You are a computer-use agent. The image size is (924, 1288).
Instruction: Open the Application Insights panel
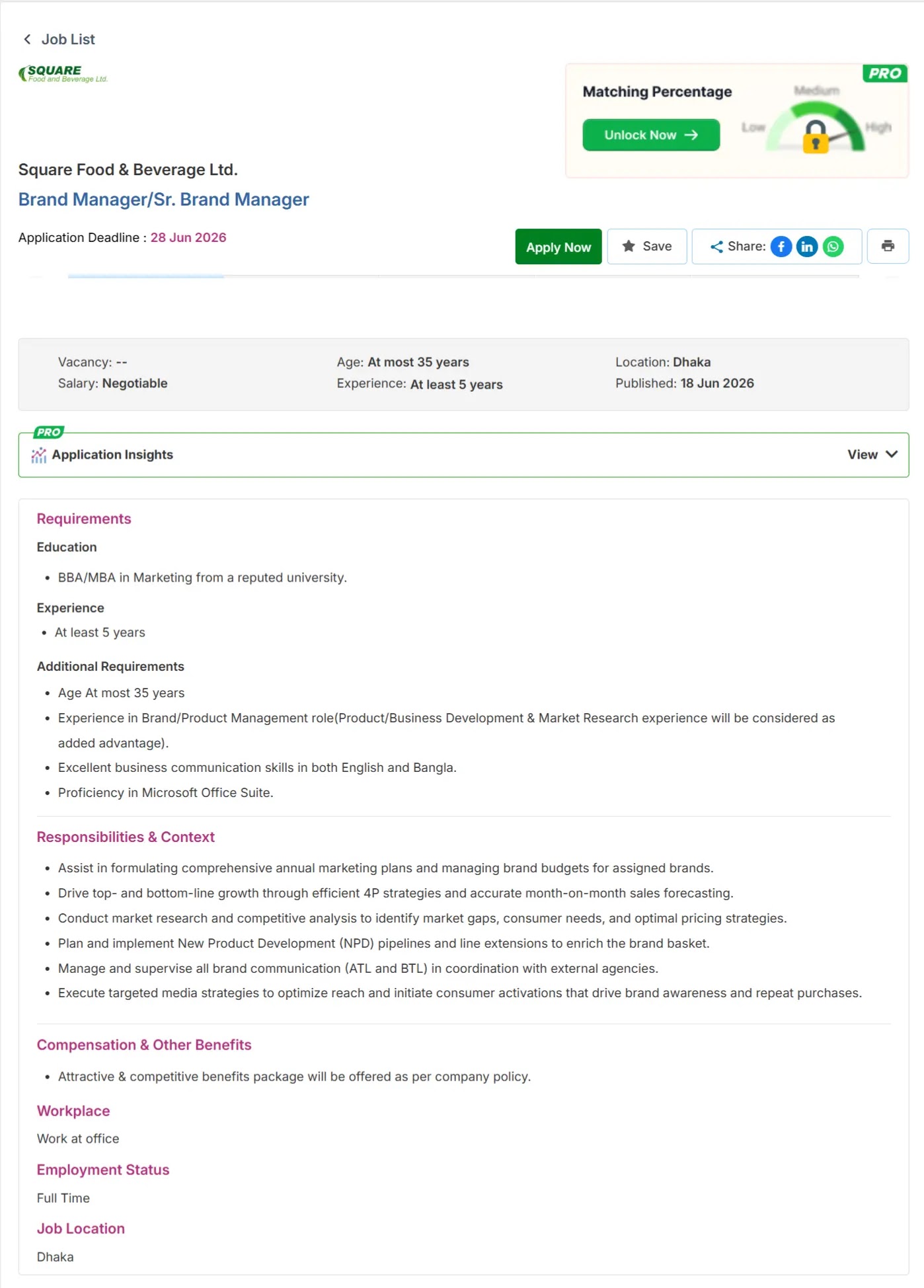463,455
